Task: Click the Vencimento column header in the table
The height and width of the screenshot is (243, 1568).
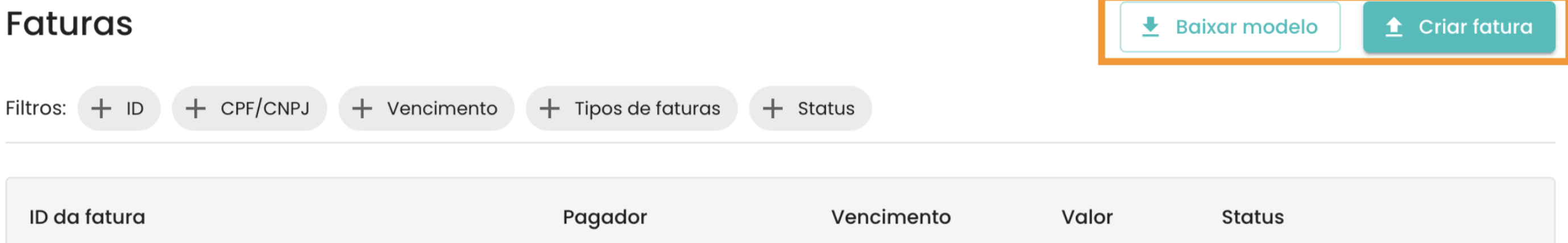Action: 890,217
